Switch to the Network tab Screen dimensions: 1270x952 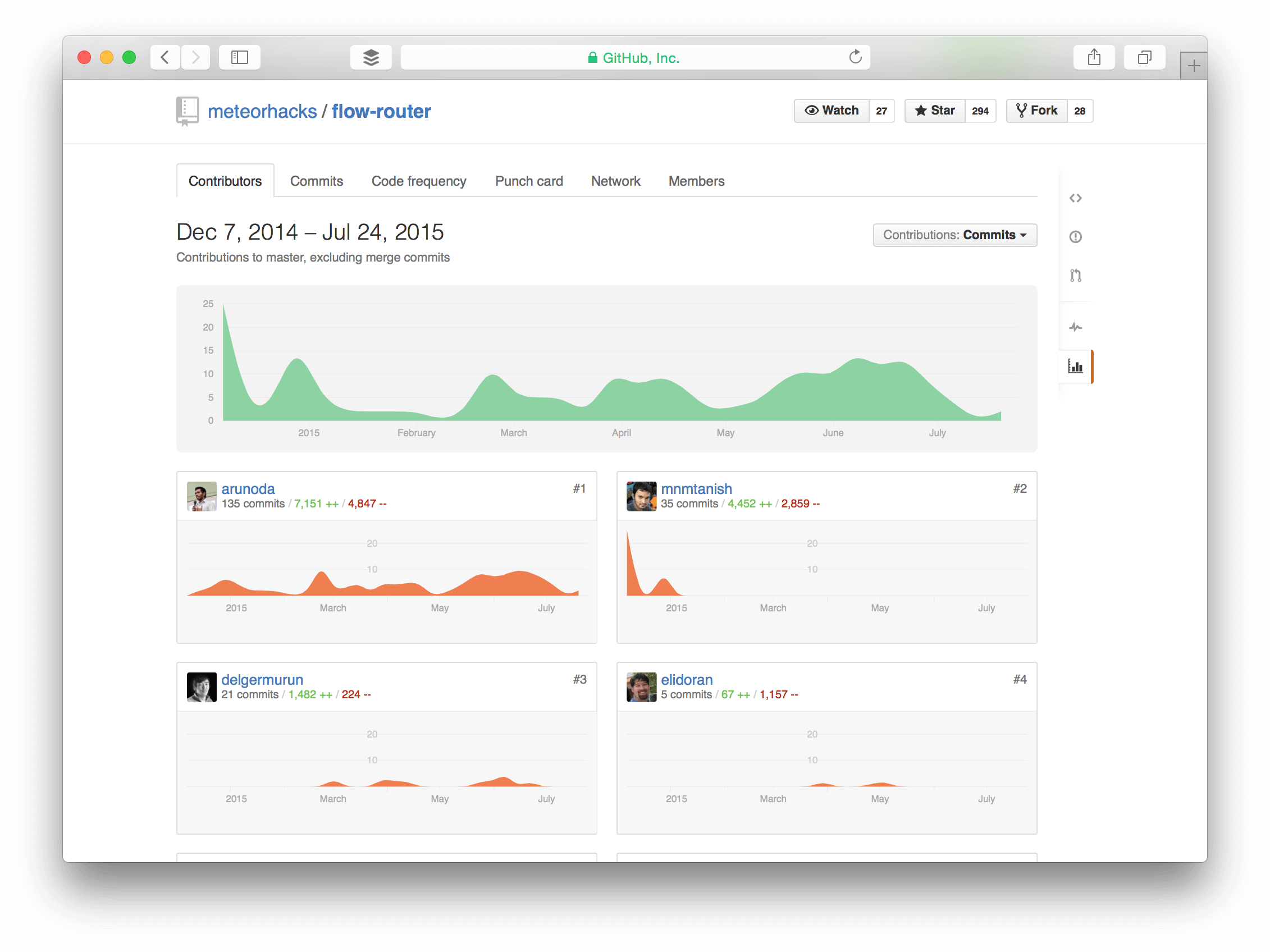pos(615,181)
